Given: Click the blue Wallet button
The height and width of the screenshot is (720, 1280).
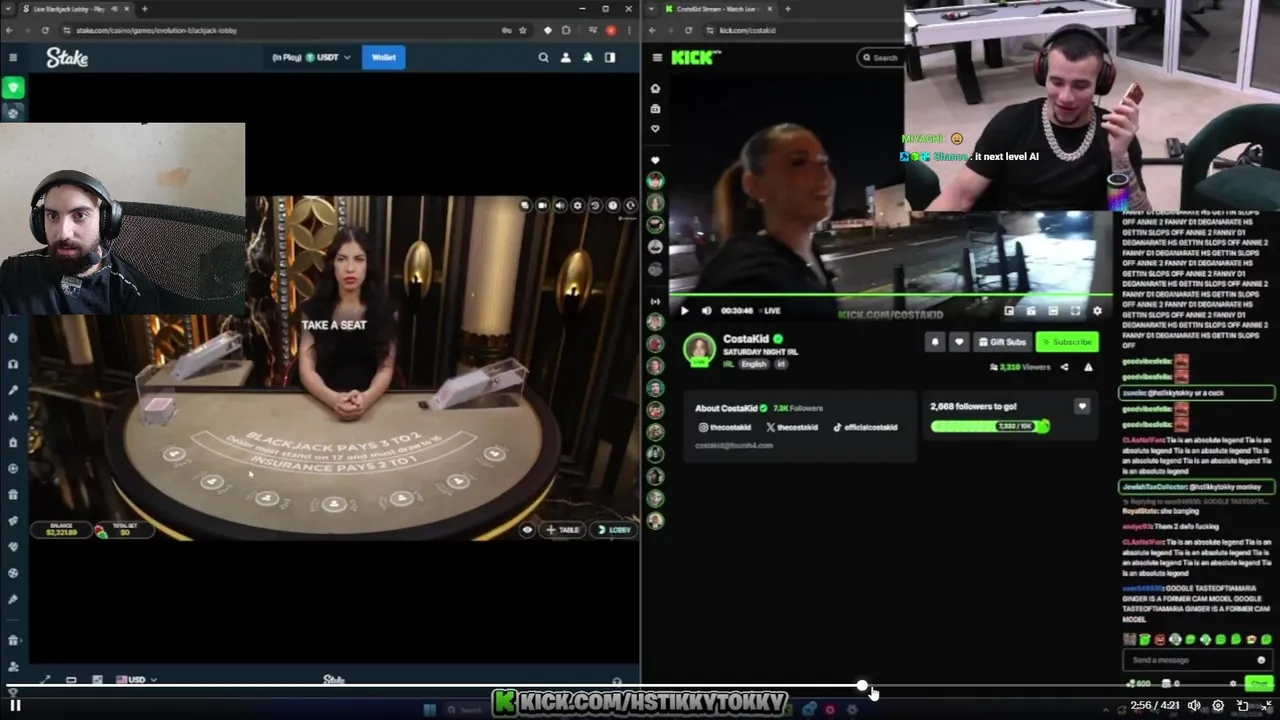Looking at the screenshot, I should tap(384, 58).
